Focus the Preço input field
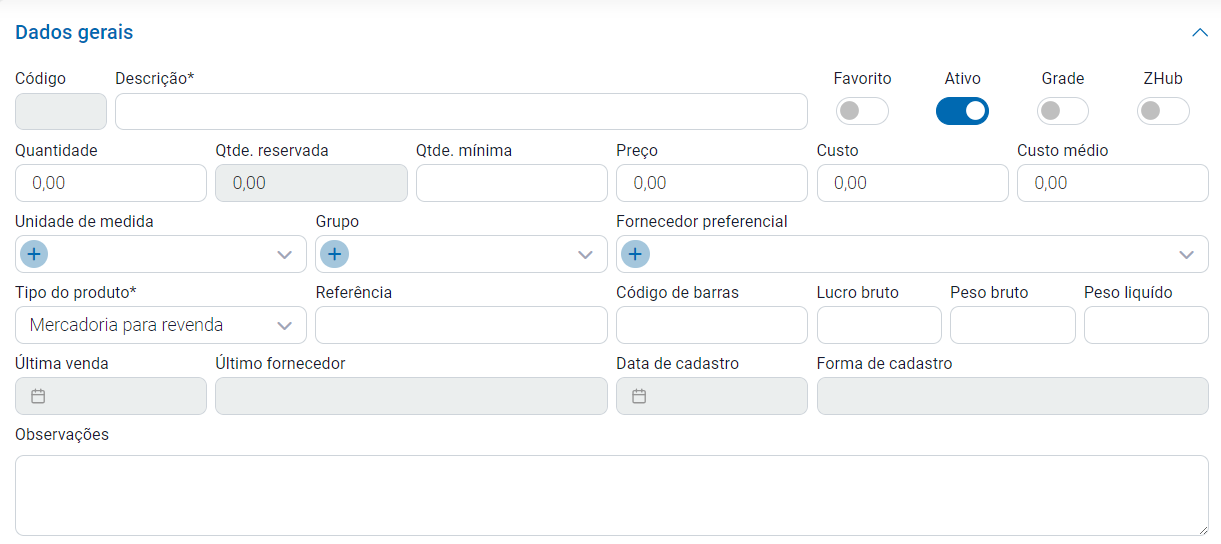This screenshot has height=544, width=1221. (711, 183)
